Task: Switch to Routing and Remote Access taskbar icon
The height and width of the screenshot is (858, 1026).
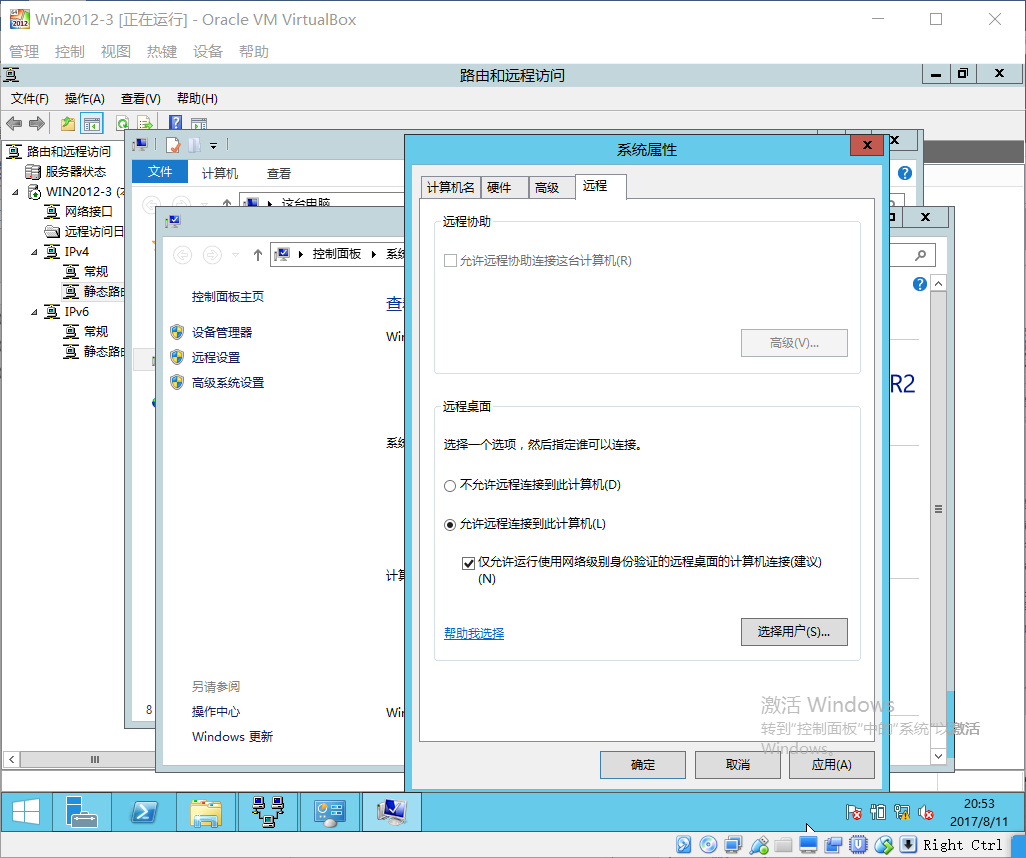Action: tap(268, 812)
